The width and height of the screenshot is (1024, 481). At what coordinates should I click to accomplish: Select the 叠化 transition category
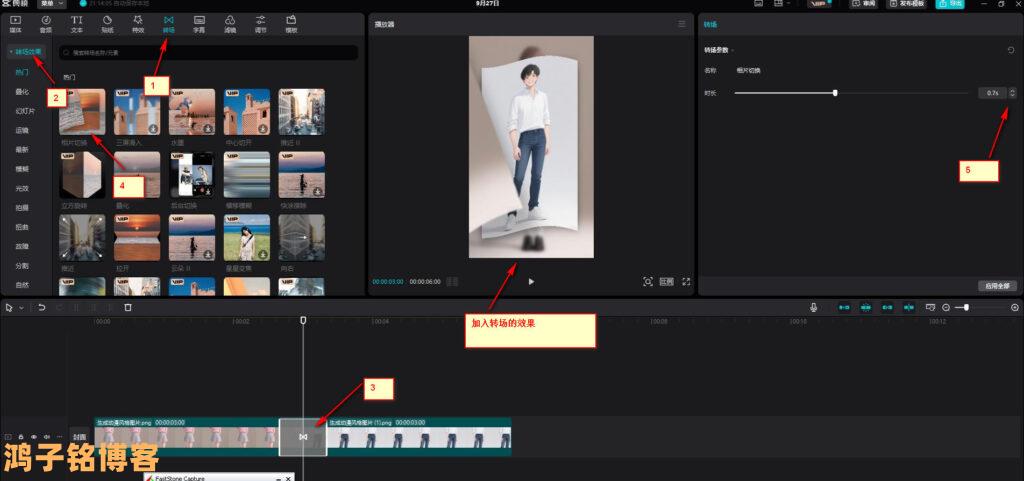click(22, 91)
